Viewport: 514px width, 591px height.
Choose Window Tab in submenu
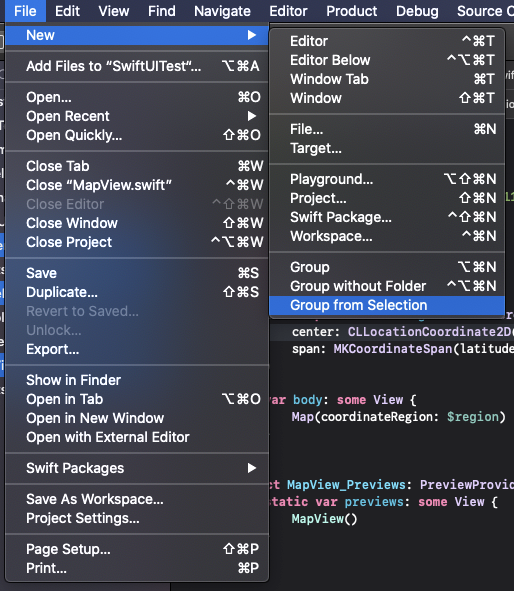point(387,79)
